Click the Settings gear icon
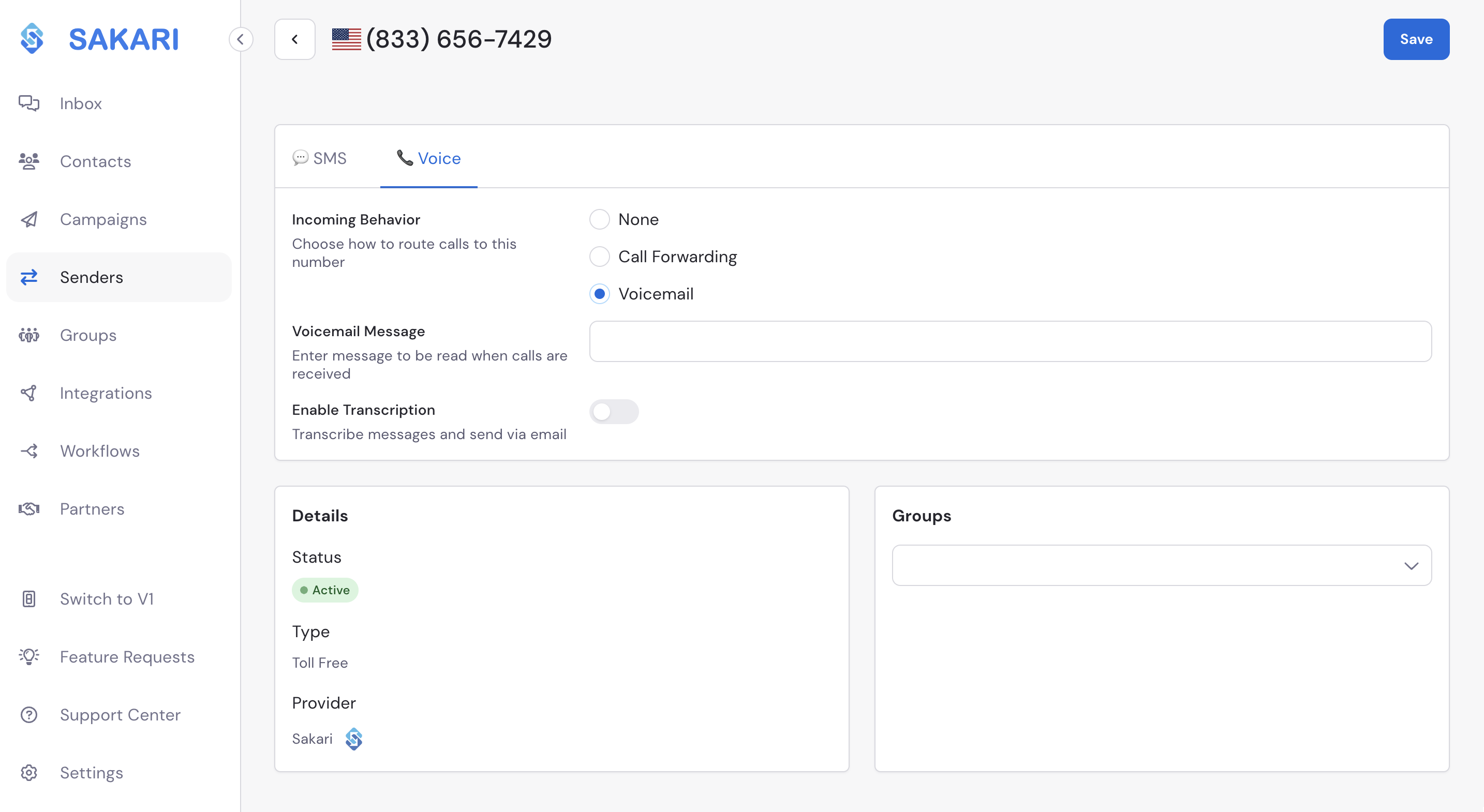1484x812 pixels. click(x=29, y=772)
